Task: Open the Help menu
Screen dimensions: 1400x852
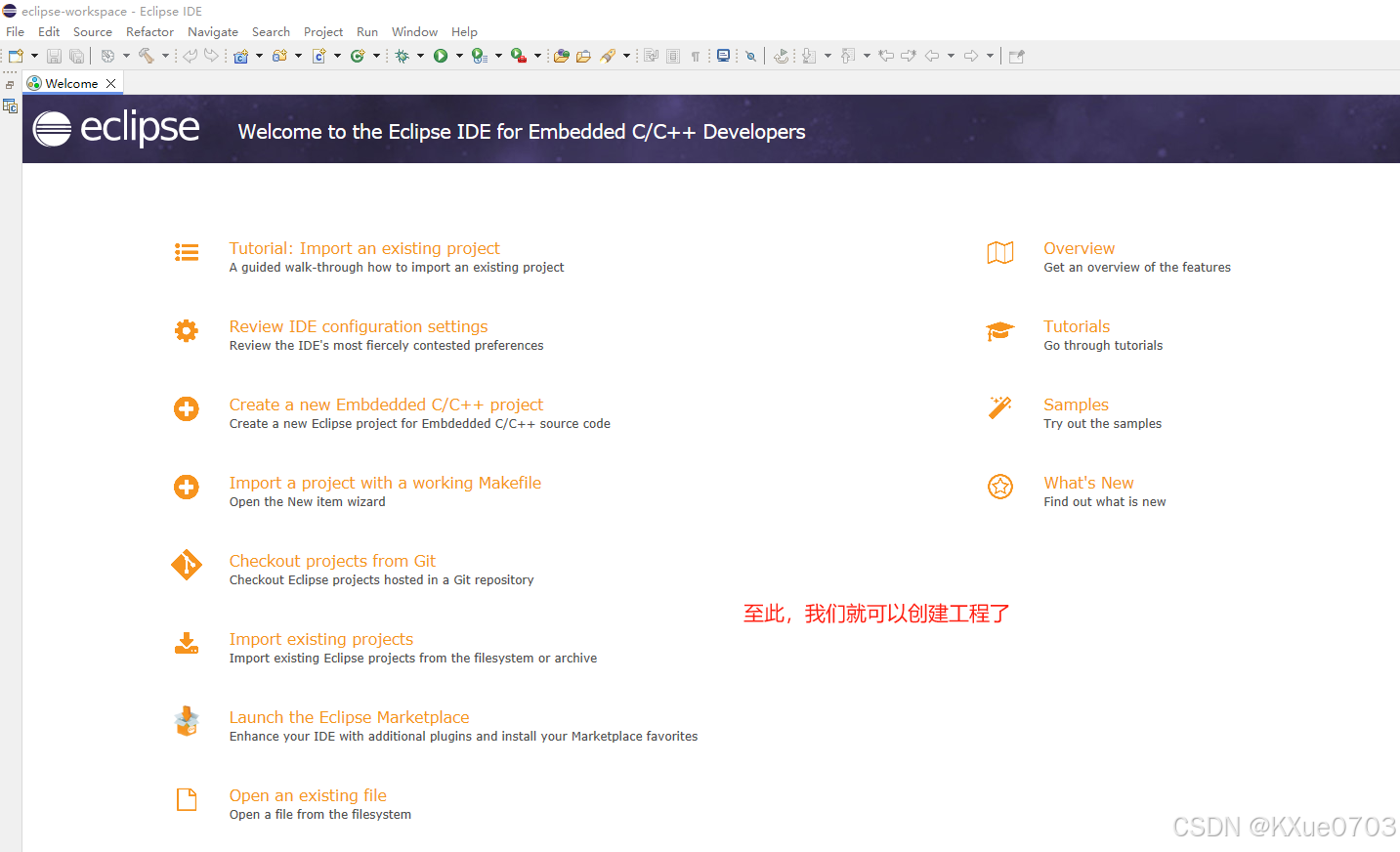Action: point(464,32)
